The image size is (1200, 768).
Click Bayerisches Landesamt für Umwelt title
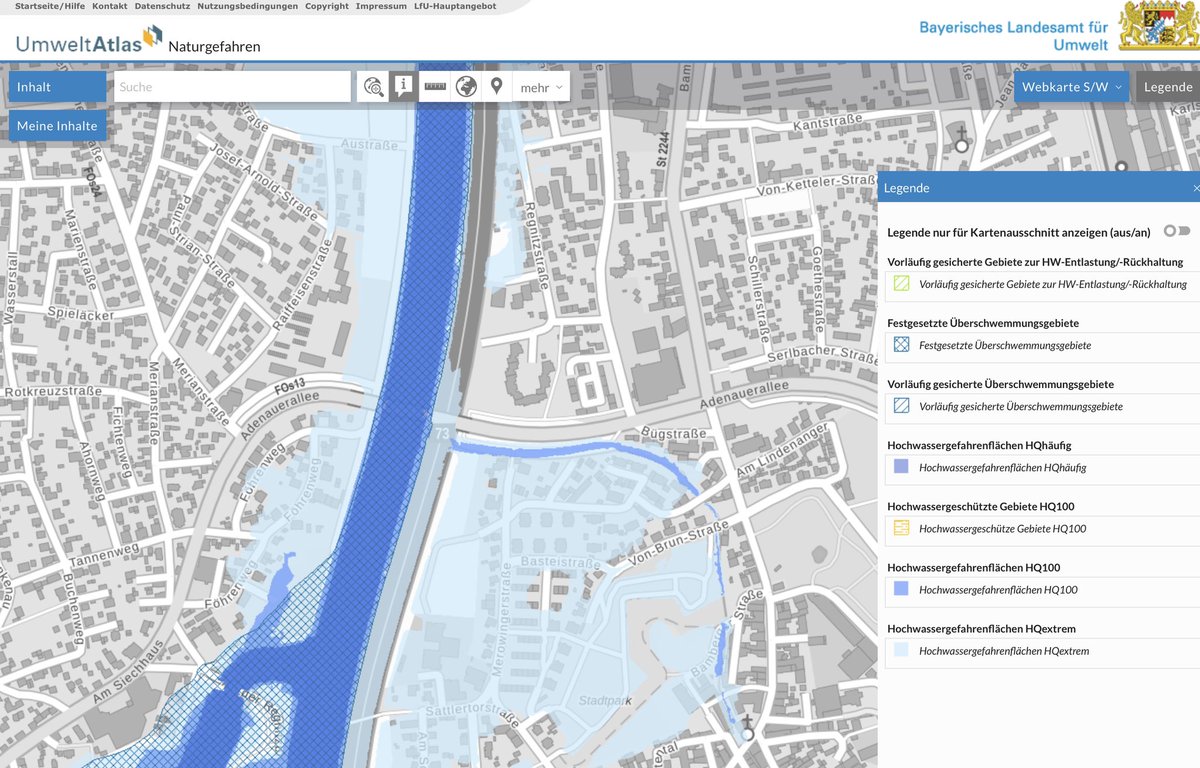[1014, 36]
